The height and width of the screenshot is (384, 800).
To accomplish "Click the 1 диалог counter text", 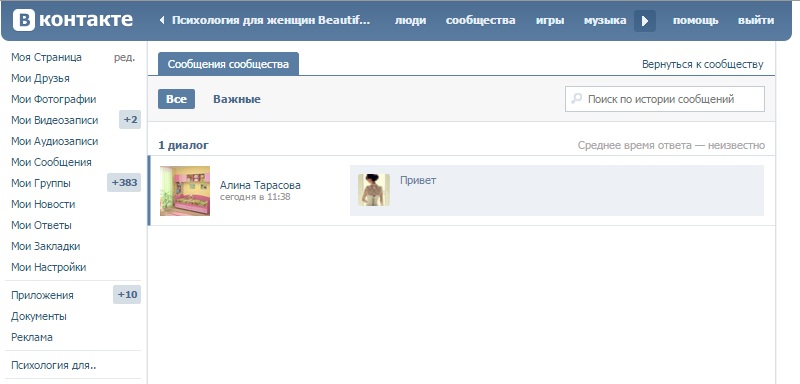I will click(x=183, y=145).
